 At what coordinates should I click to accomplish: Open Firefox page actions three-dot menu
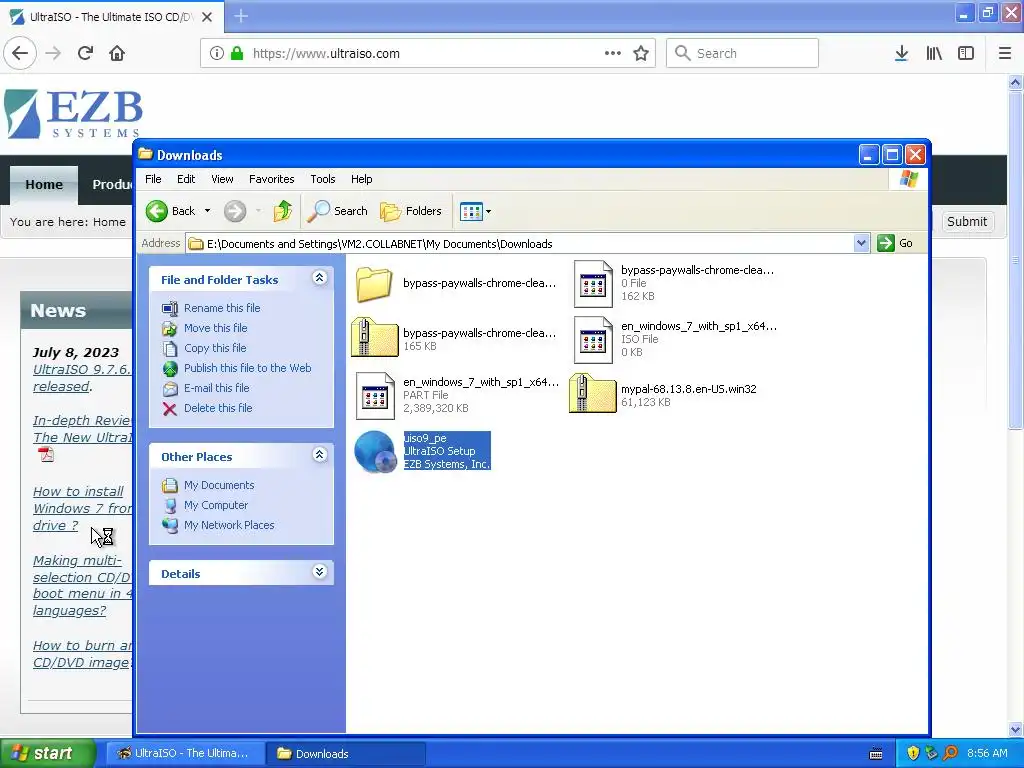coord(613,54)
